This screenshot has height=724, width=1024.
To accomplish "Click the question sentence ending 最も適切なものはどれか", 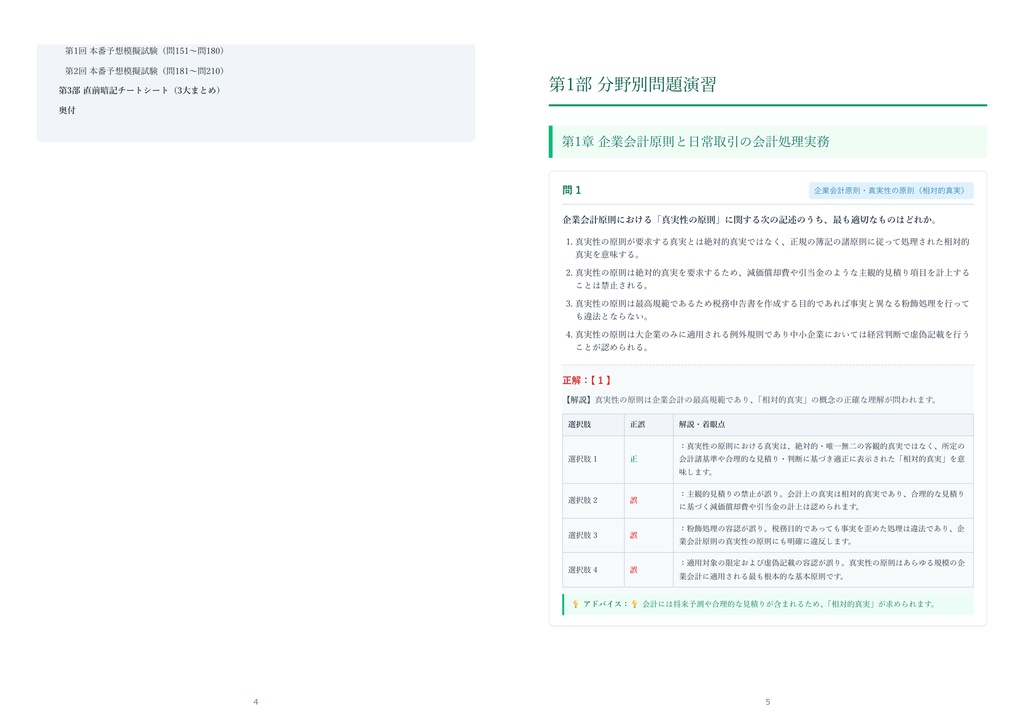I will 750,219.
